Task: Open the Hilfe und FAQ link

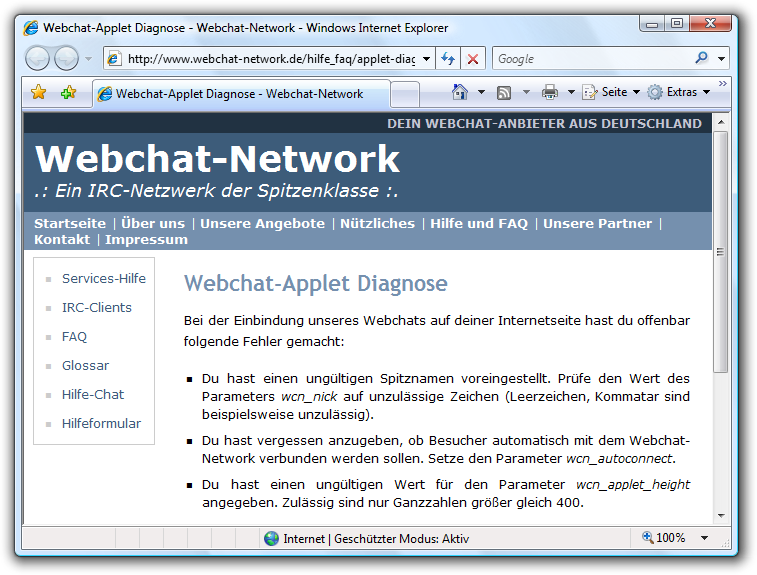Action: (x=479, y=224)
